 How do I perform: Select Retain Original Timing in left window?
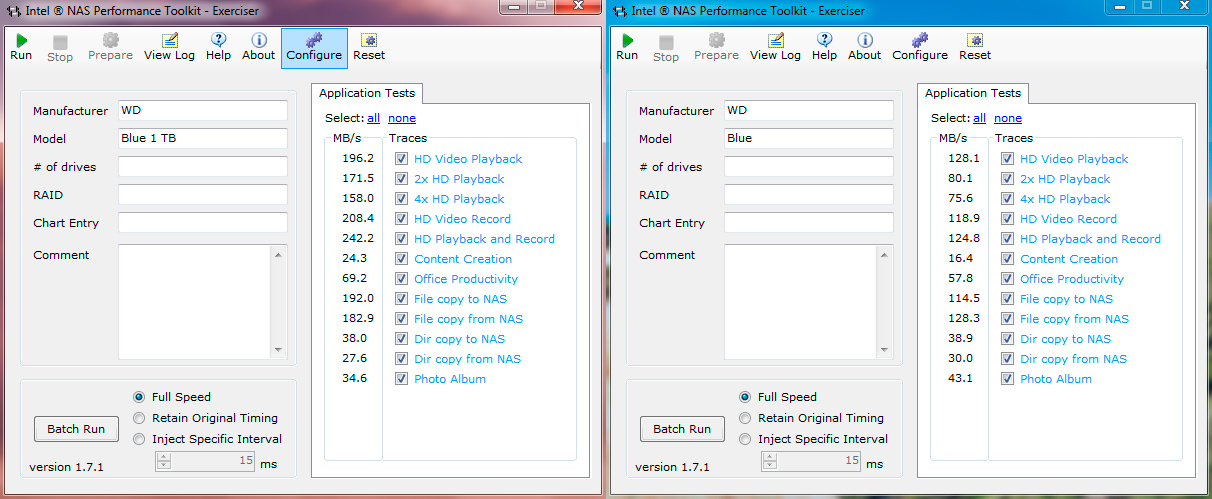[x=139, y=418]
